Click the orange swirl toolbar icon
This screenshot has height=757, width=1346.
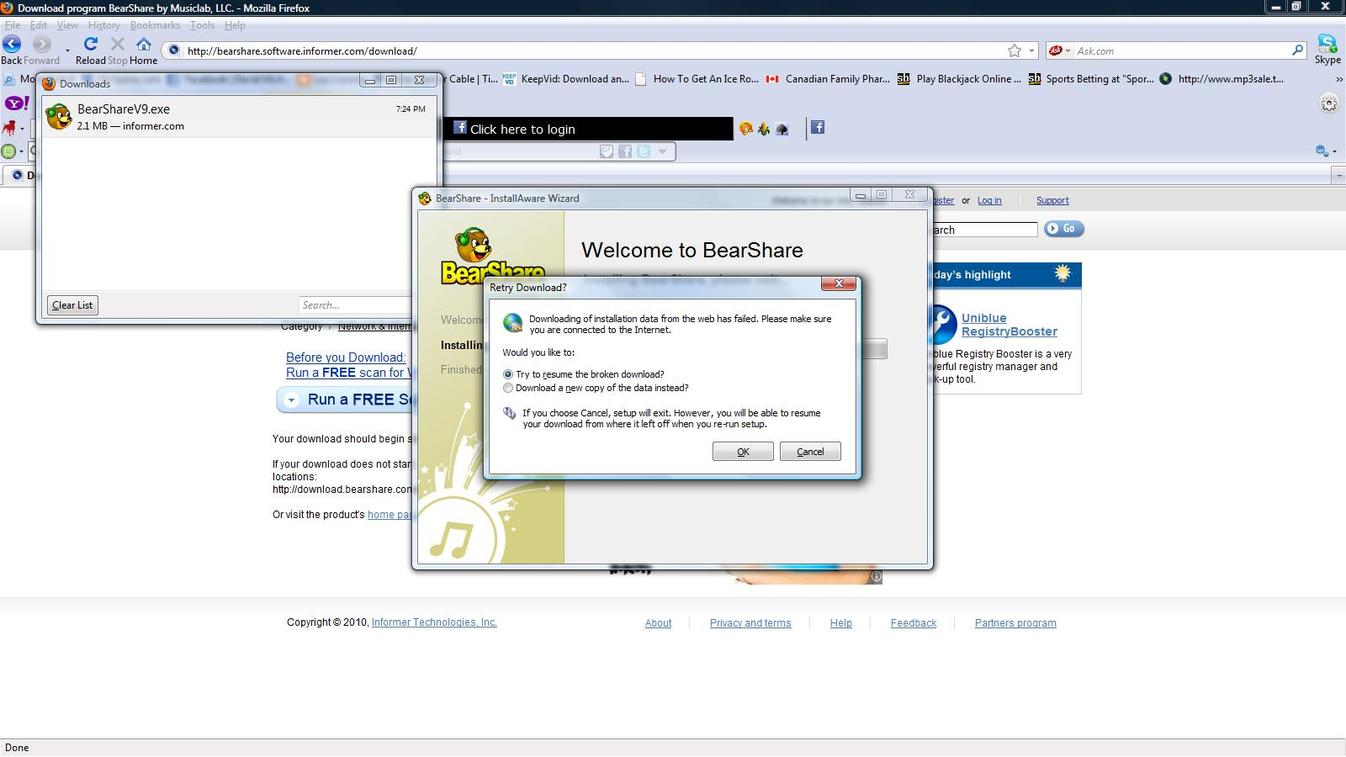746,128
